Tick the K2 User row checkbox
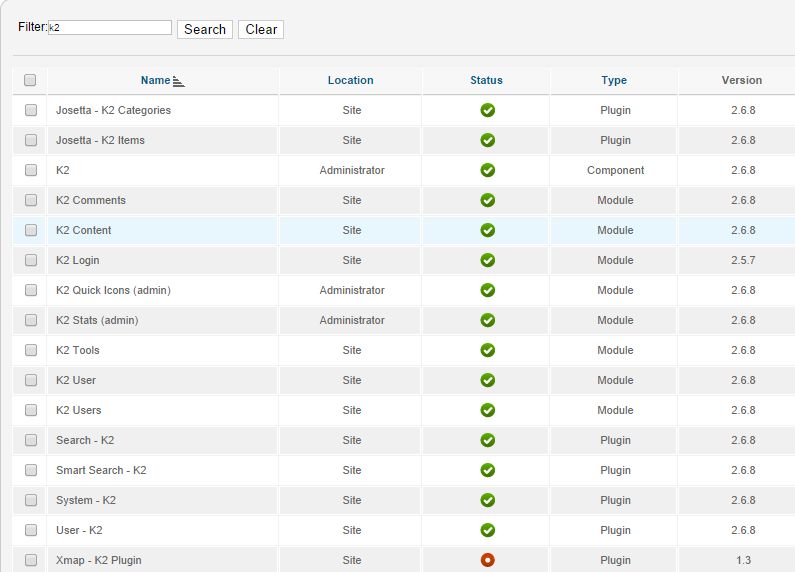Viewport: 795px width, 572px height. [x=31, y=380]
